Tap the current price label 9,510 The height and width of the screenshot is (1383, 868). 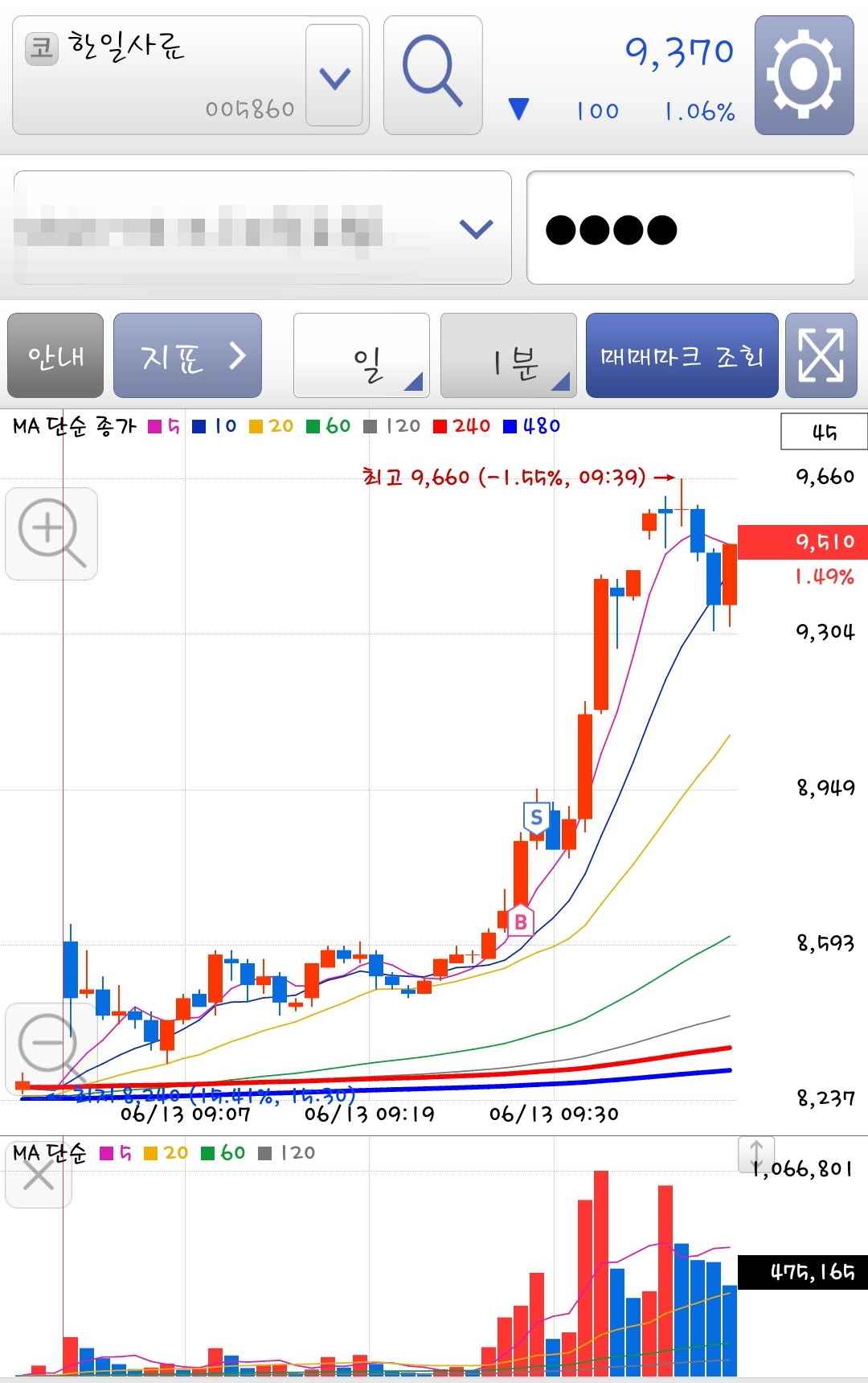pos(803,542)
